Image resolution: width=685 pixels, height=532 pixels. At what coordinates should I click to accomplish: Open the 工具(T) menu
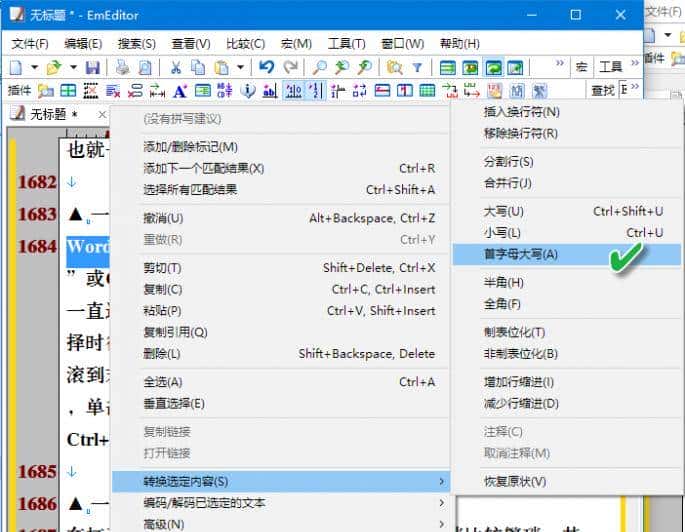pyautogui.click(x=346, y=44)
